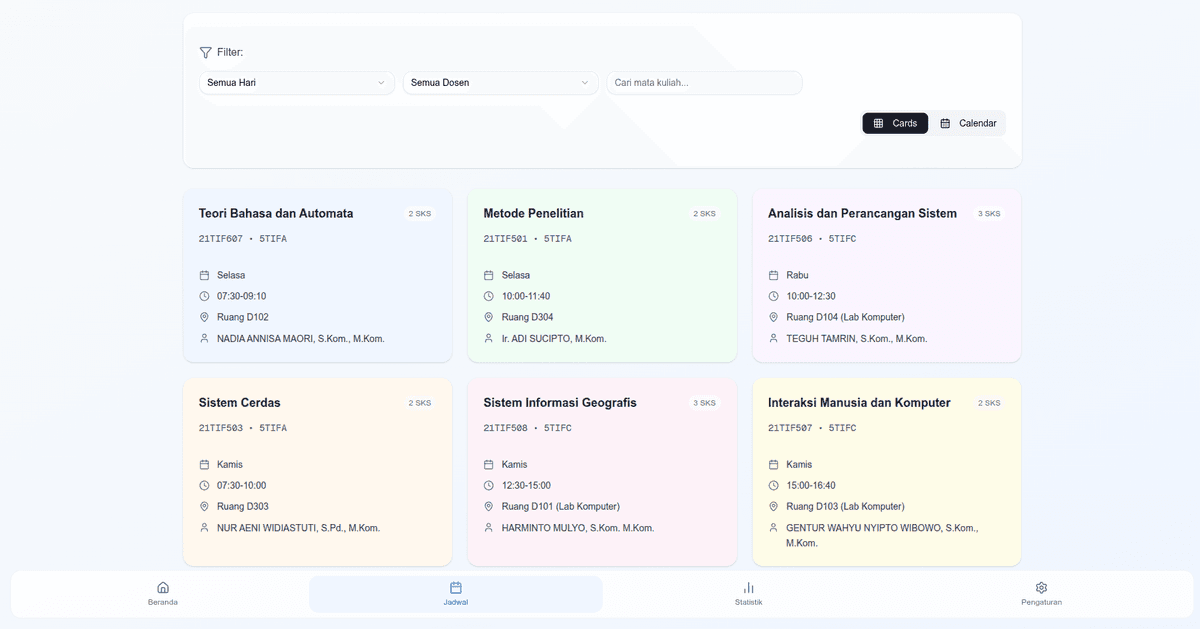
Task: Click lecturer person icon on Sistem Informasi Geografis card
Action: pyautogui.click(x=489, y=528)
